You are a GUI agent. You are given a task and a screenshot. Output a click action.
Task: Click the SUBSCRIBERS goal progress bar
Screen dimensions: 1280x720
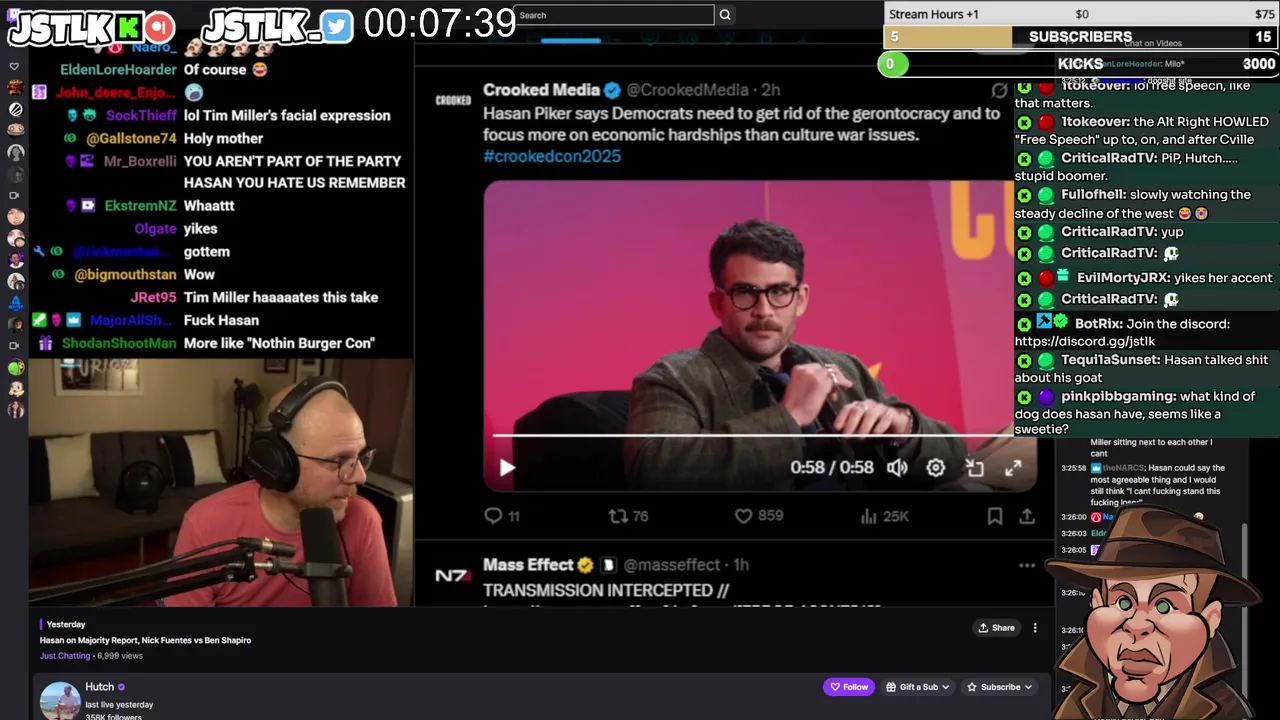[x=1081, y=37]
